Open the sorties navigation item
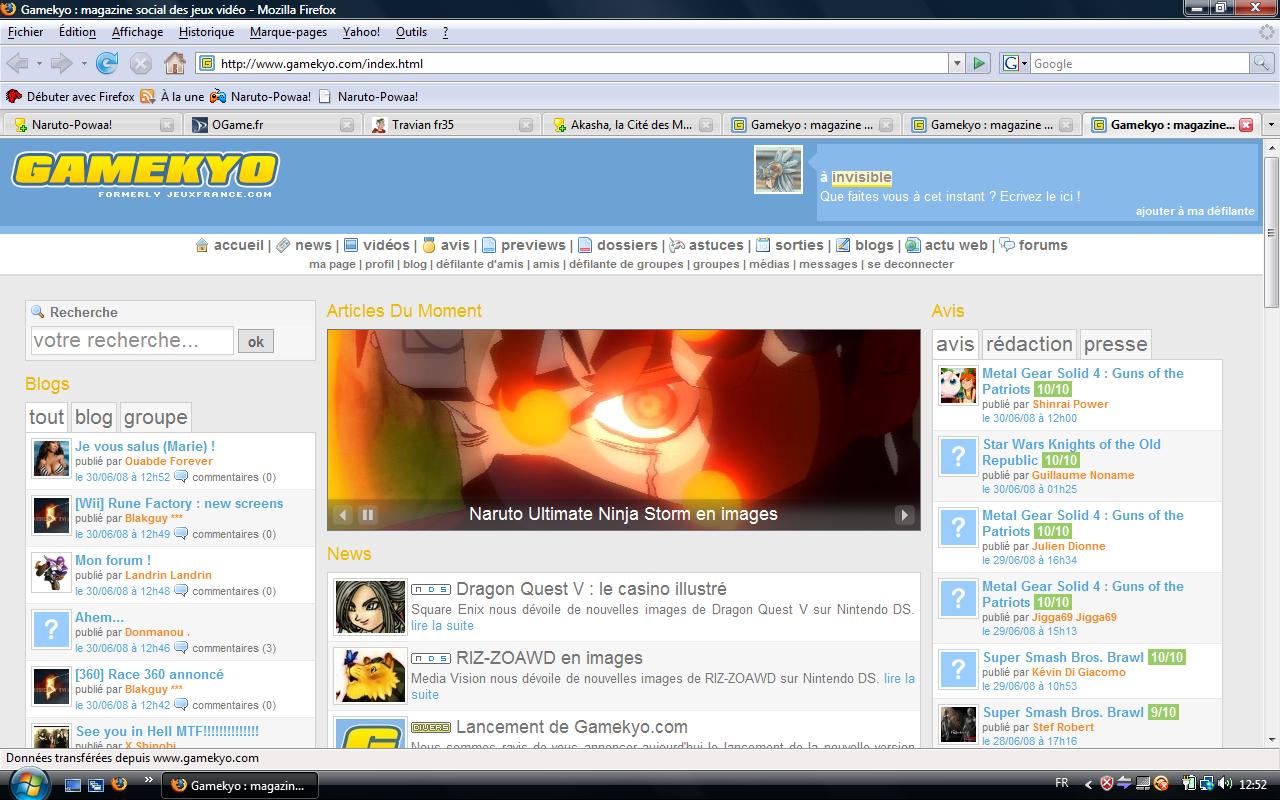This screenshot has height=800, width=1280. click(x=790, y=245)
